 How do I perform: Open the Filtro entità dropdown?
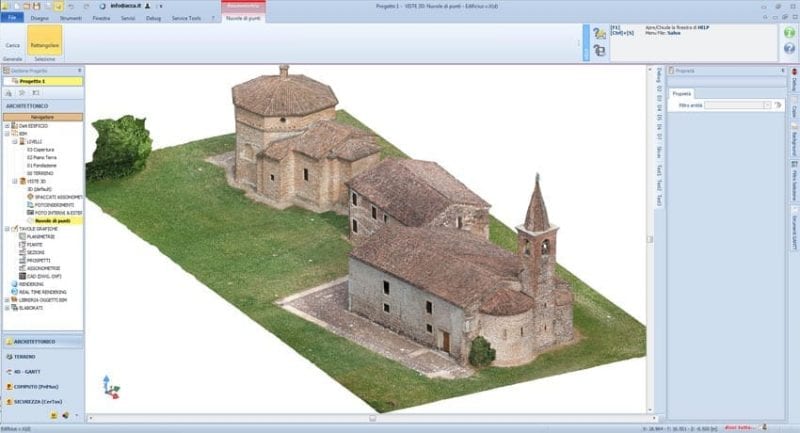pyautogui.click(x=767, y=104)
